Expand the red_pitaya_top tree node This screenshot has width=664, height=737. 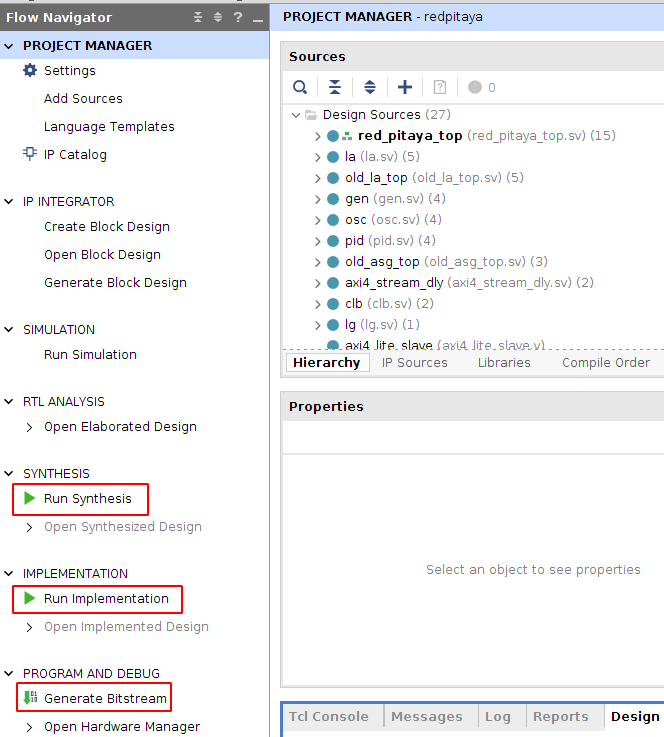click(318, 136)
